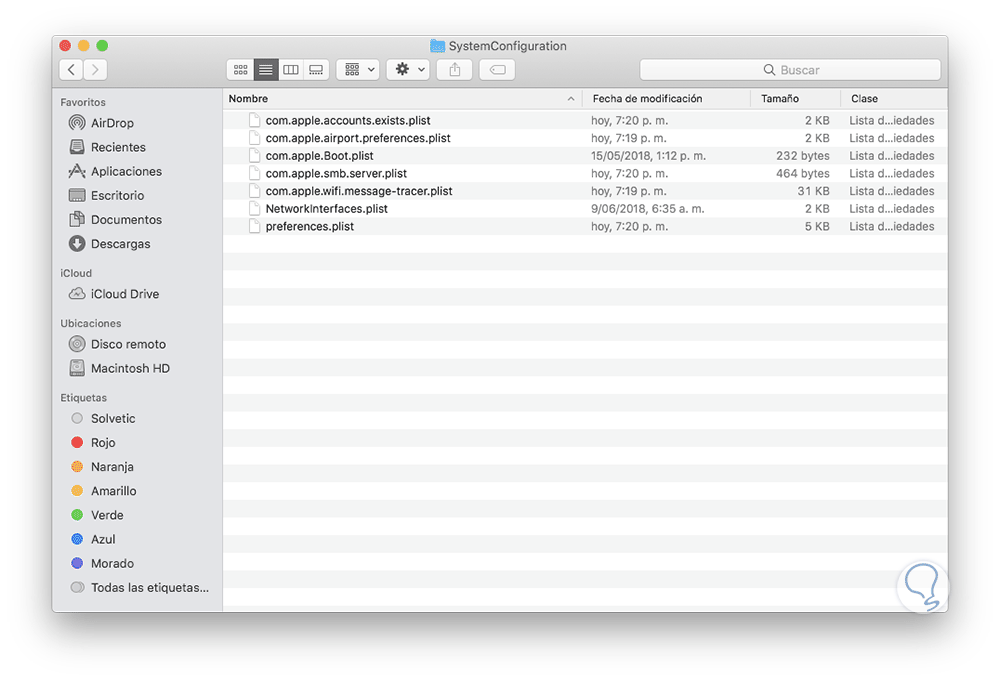Screen dimensions: 1000x681
Task: Zoom the Finder window with green button
Action: click(x=102, y=46)
